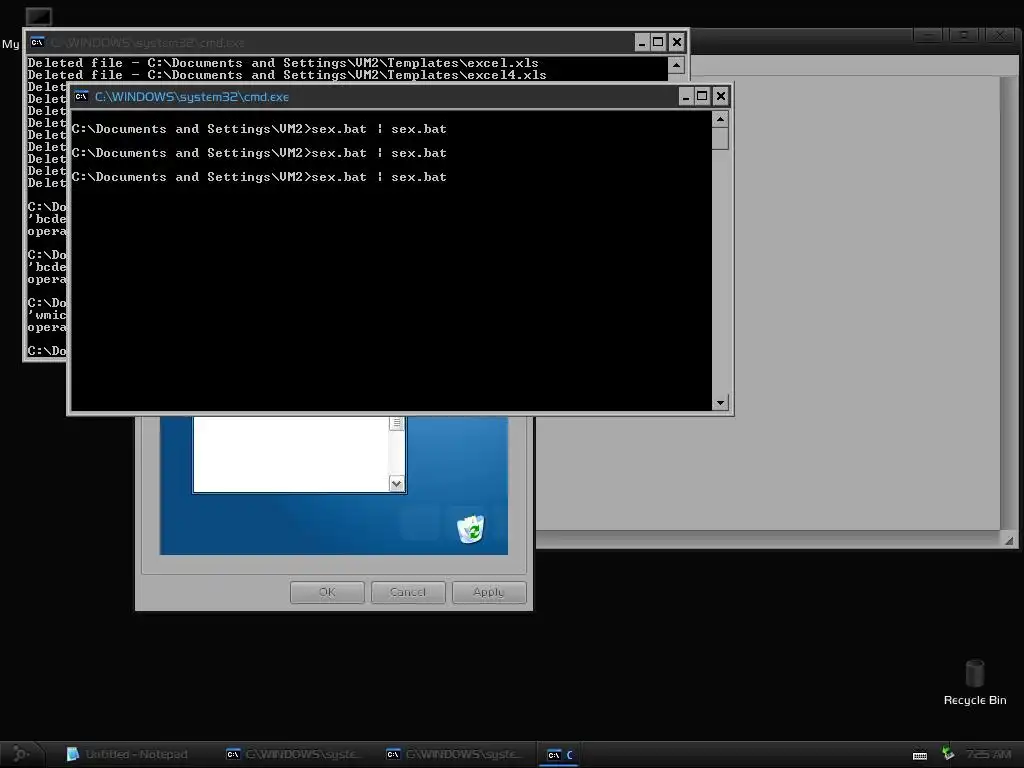Switch to the first cmd taskbar button

[x=294, y=754]
